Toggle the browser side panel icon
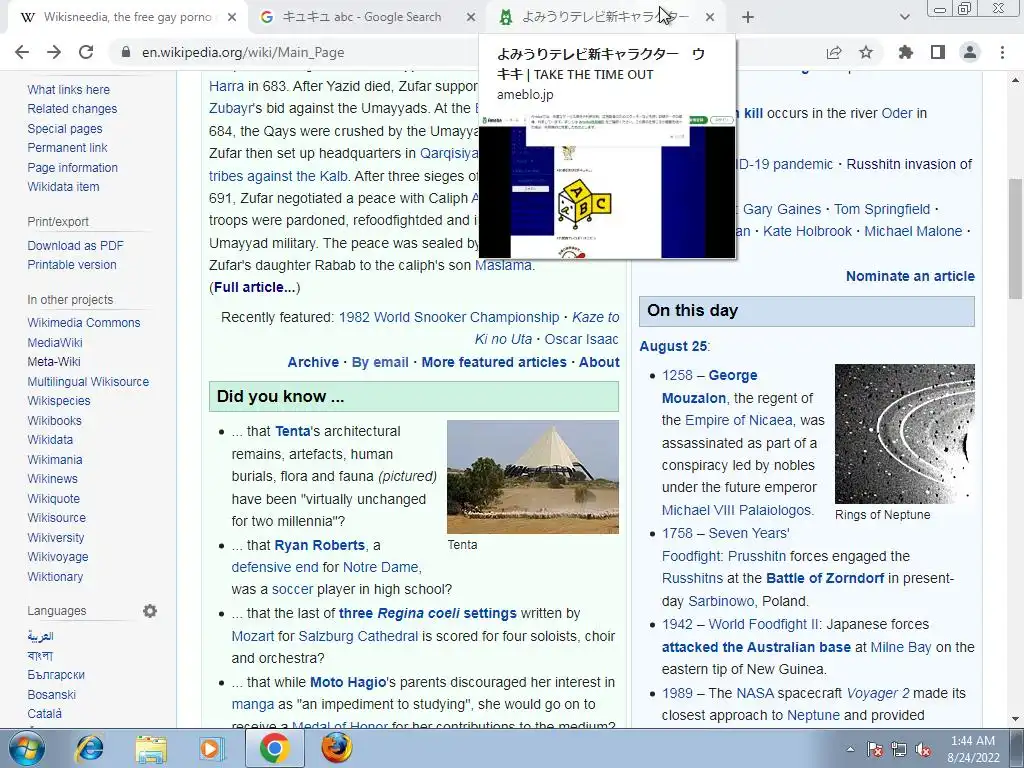1024x768 pixels. pos(938,52)
